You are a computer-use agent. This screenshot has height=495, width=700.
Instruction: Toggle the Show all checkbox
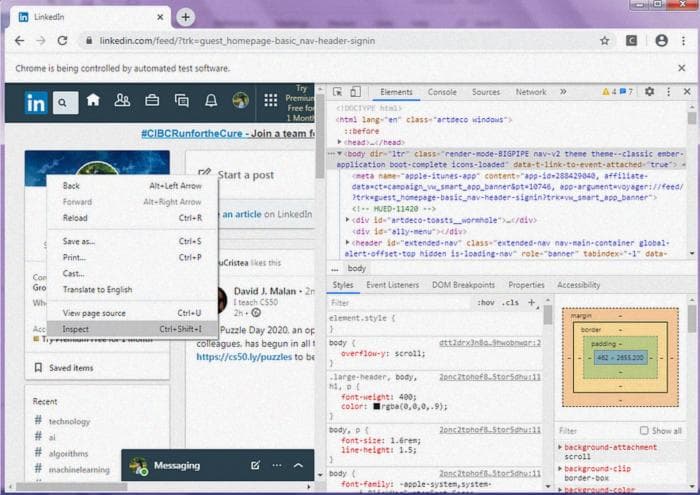(x=644, y=430)
